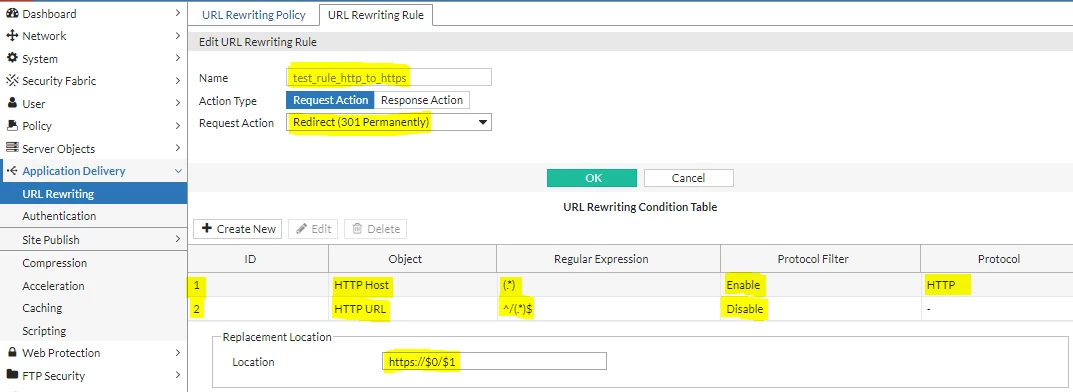This screenshot has height=392, width=1073.
Task: Open the Request Action redirect dropdown
Action: click(389, 122)
